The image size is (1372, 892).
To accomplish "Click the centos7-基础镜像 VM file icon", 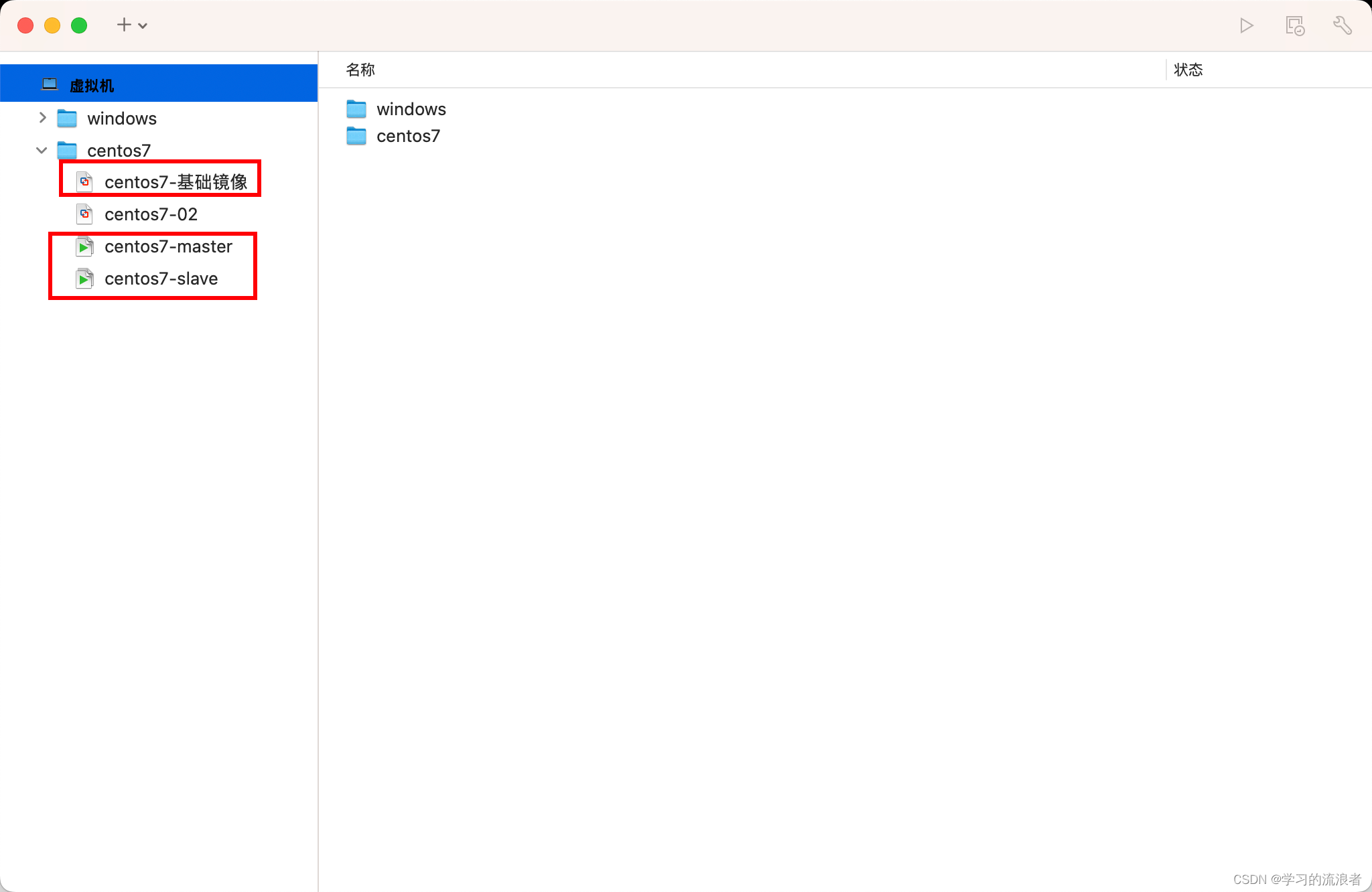I will [84, 182].
